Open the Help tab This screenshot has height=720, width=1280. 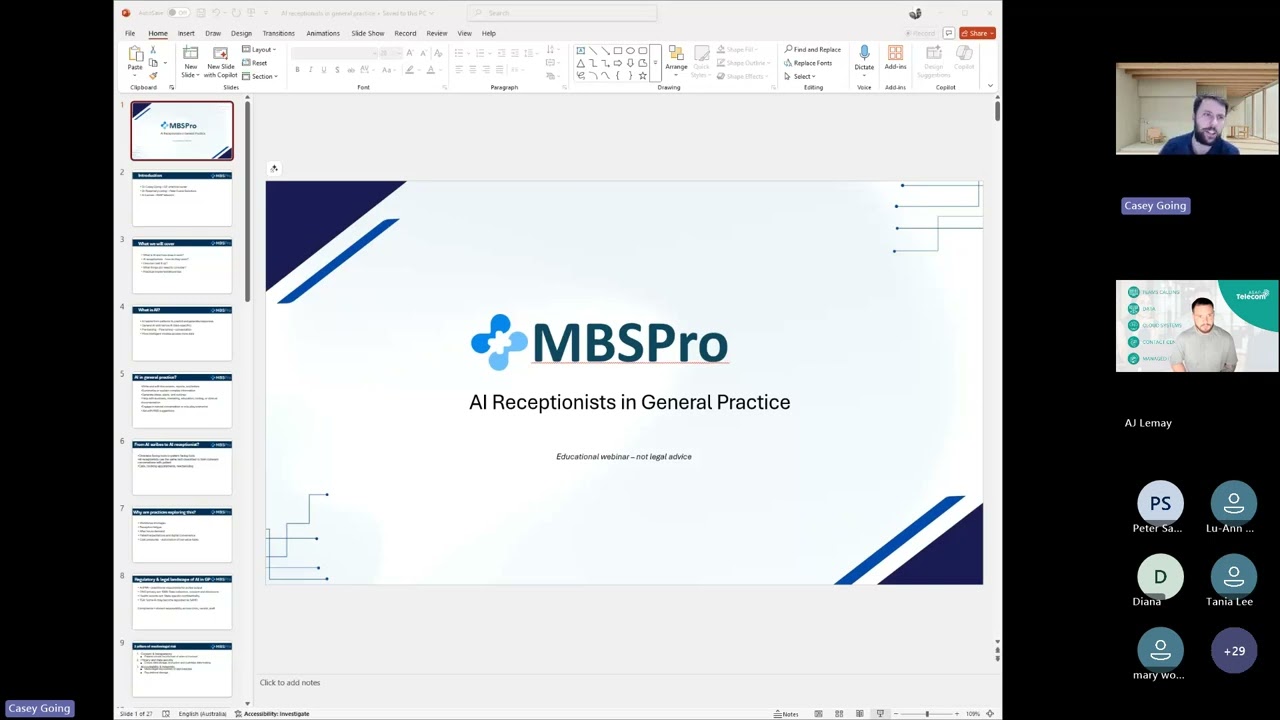click(488, 33)
